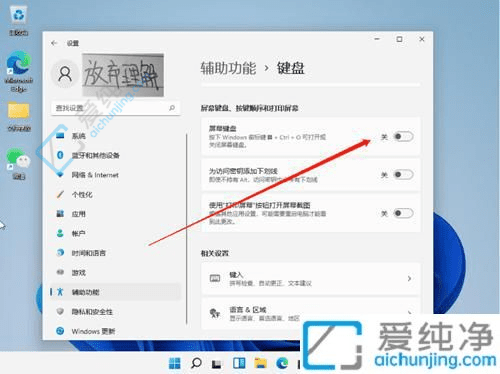The width and height of the screenshot is (500, 374).
Task: Open File Explorer from the taskbar
Action: pyautogui.click(x=261, y=363)
